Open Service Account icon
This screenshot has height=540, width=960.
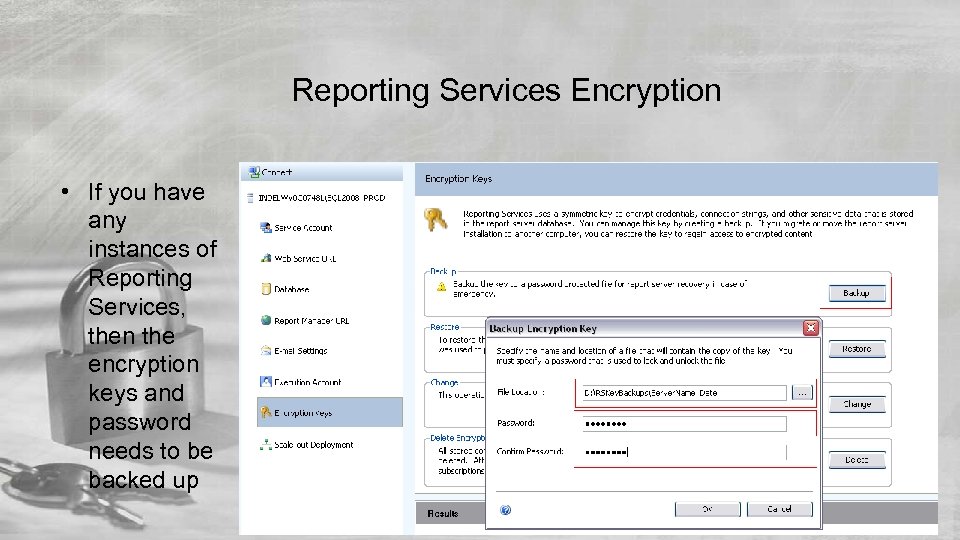(x=266, y=228)
